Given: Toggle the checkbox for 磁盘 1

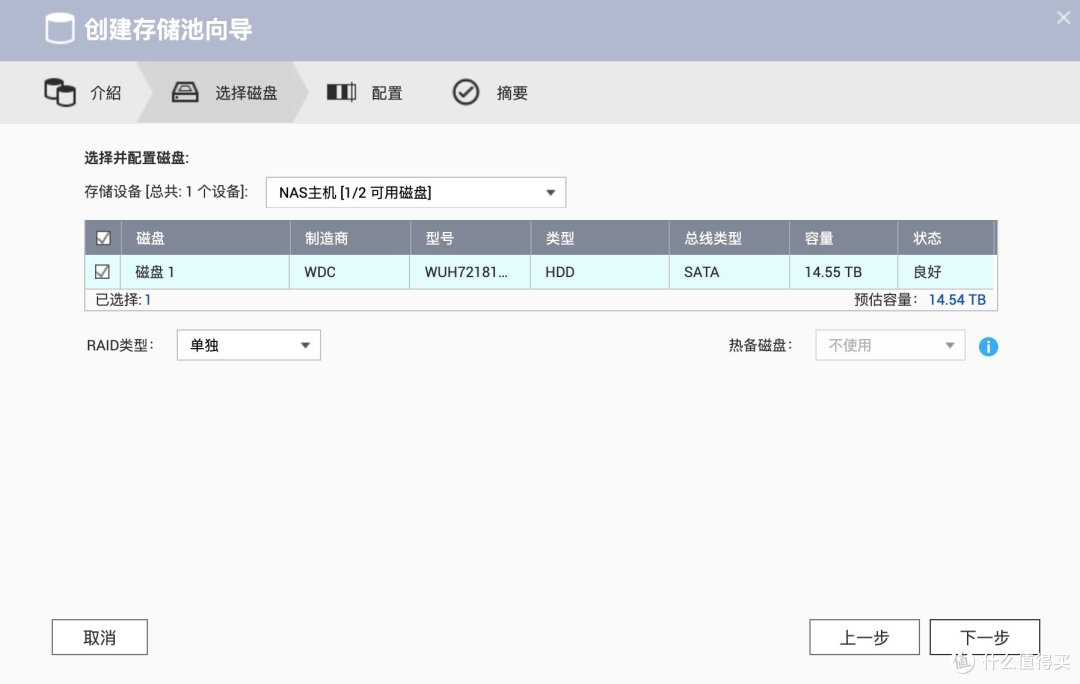Looking at the screenshot, I should (x=101, y=271).
